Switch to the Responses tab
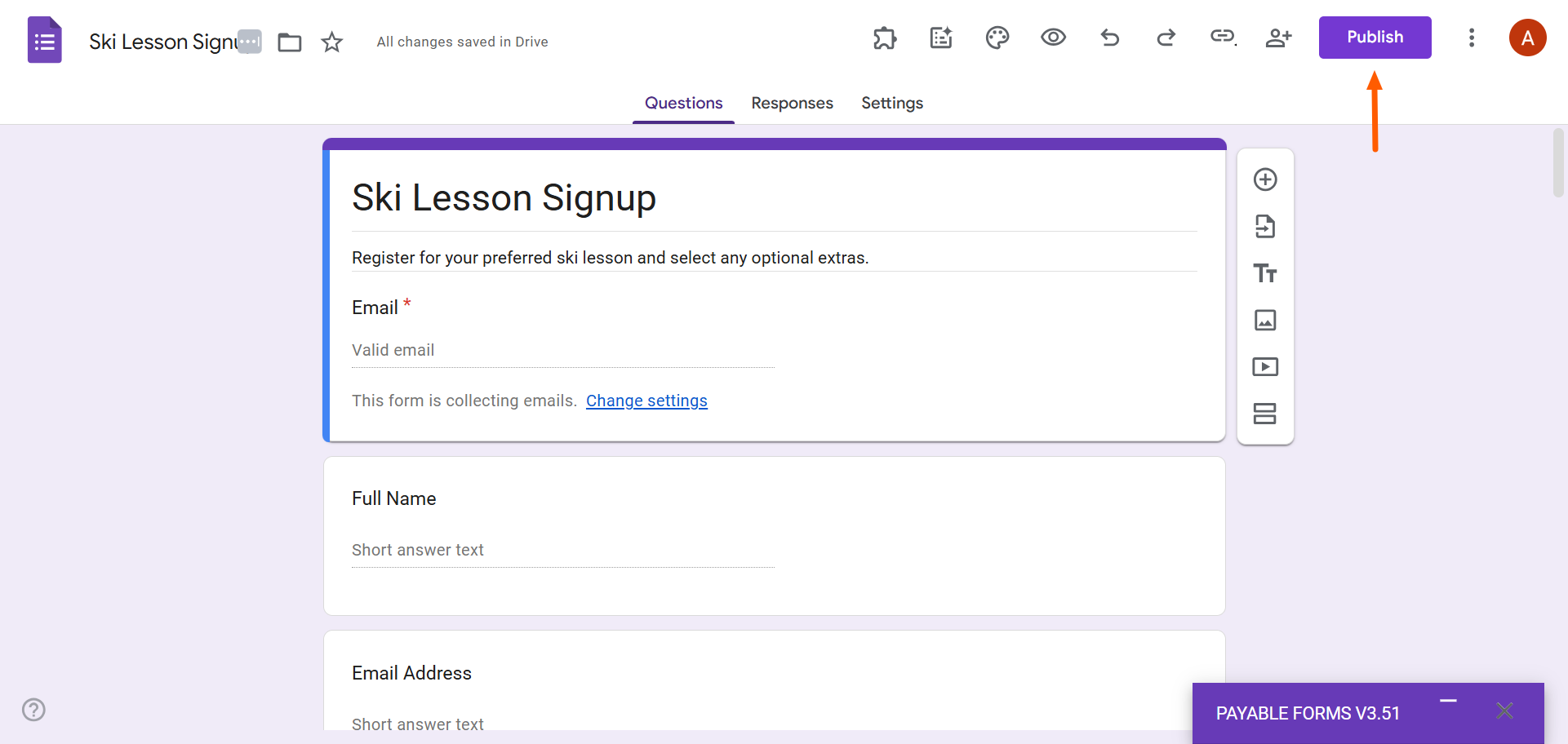 click(x=792, y=103)
